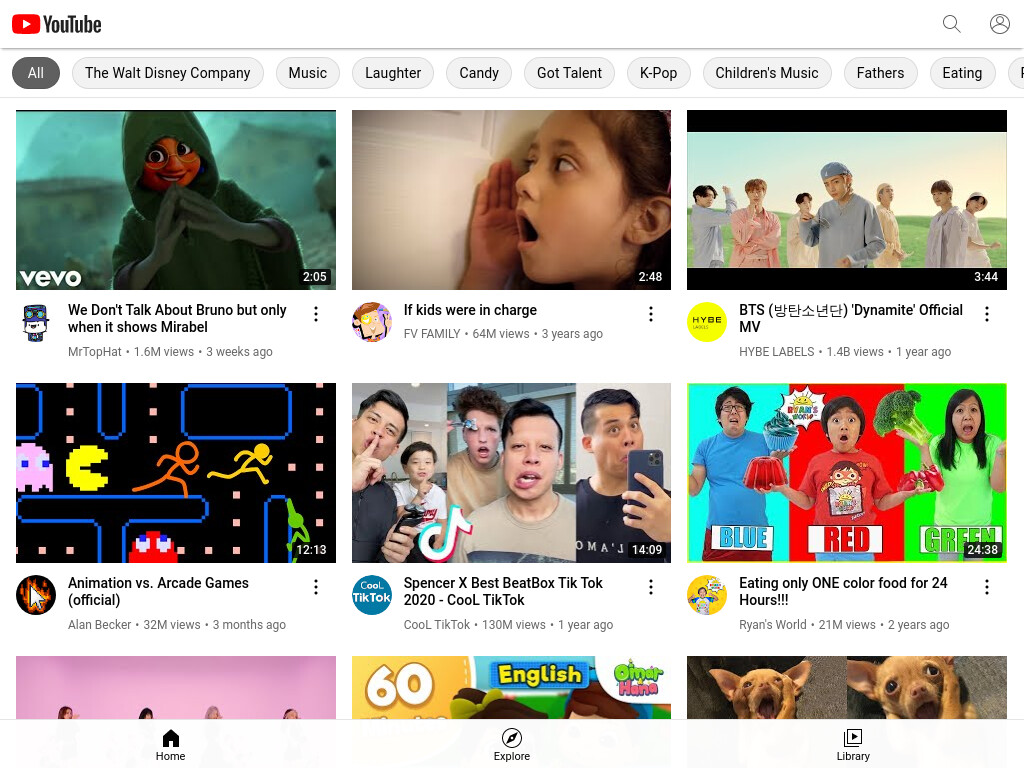Select The Walt Disney Company chip
The height and width of the screenshot is (768, 1024).
[168, 73]
